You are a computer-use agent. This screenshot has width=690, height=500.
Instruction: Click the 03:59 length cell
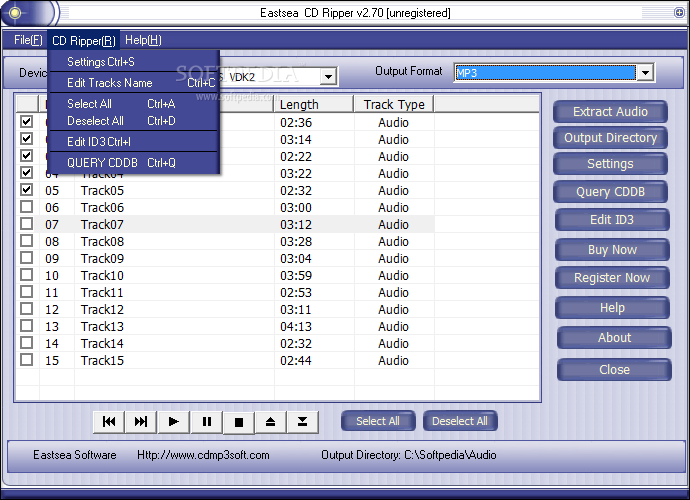296,276
